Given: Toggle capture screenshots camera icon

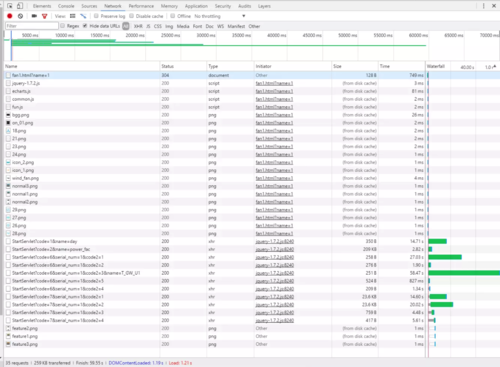Looking at the screenshot, I should pyautogui.click(x=34, y=16).
